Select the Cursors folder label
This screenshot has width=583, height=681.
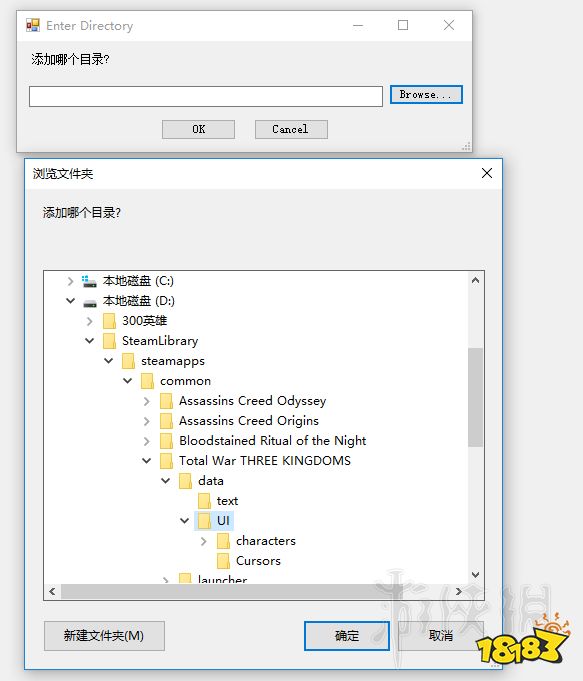point(258,561)
